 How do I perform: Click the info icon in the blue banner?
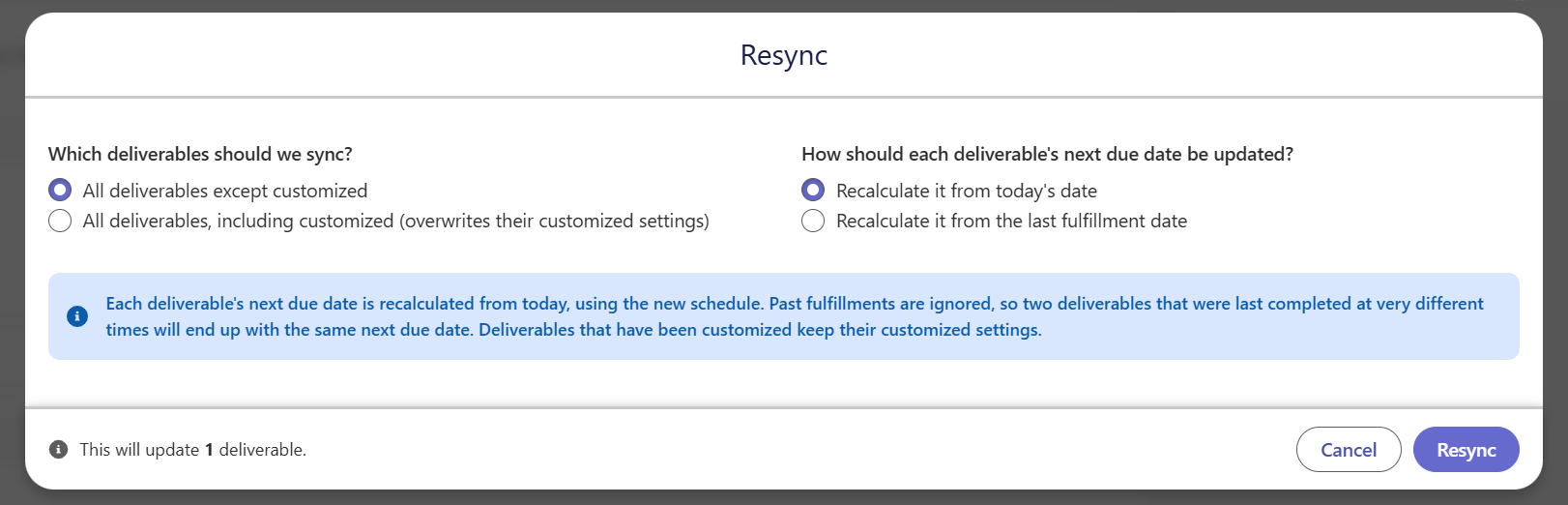point(77,316)
